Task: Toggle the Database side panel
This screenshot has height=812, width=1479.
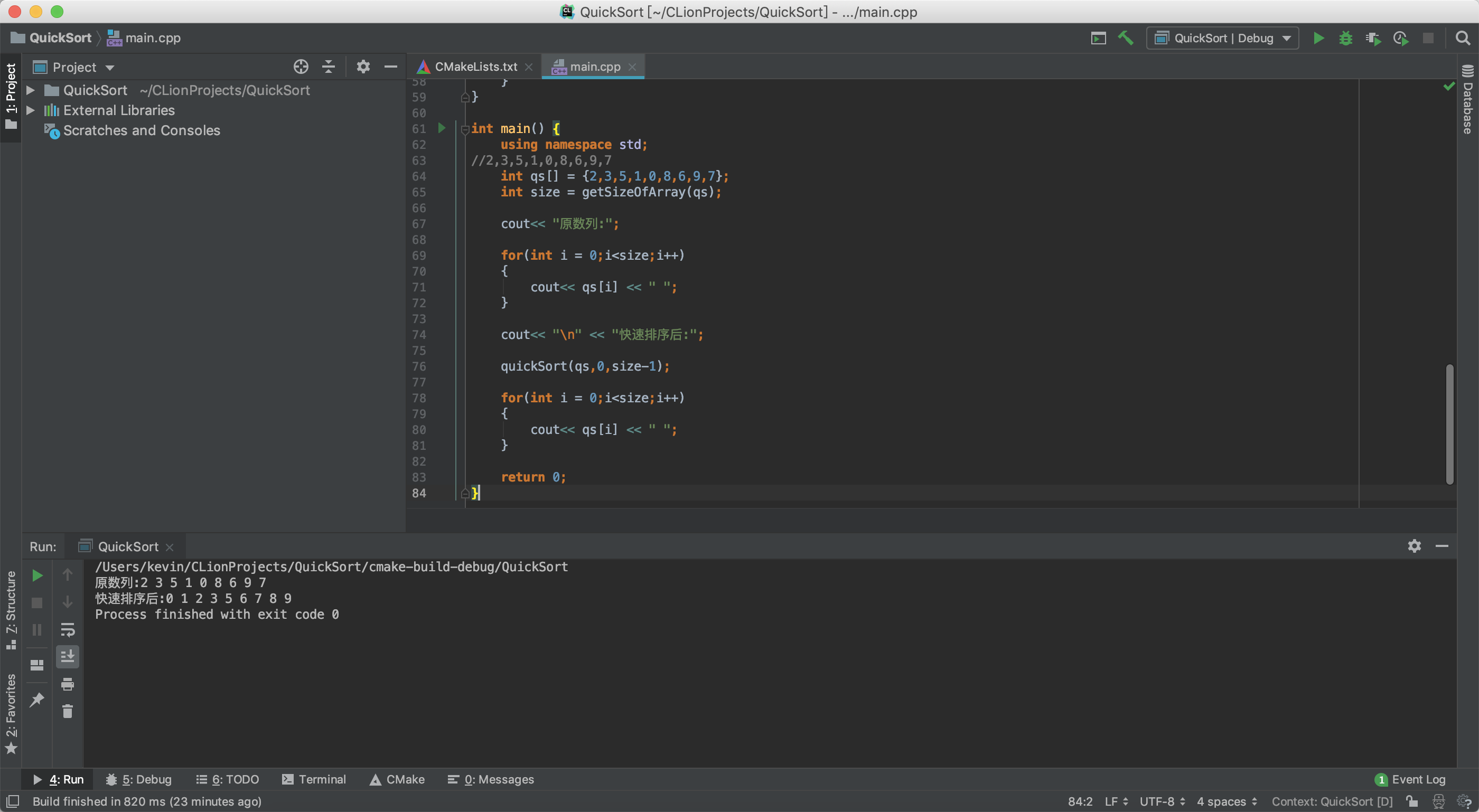Action: point(1467,100)
